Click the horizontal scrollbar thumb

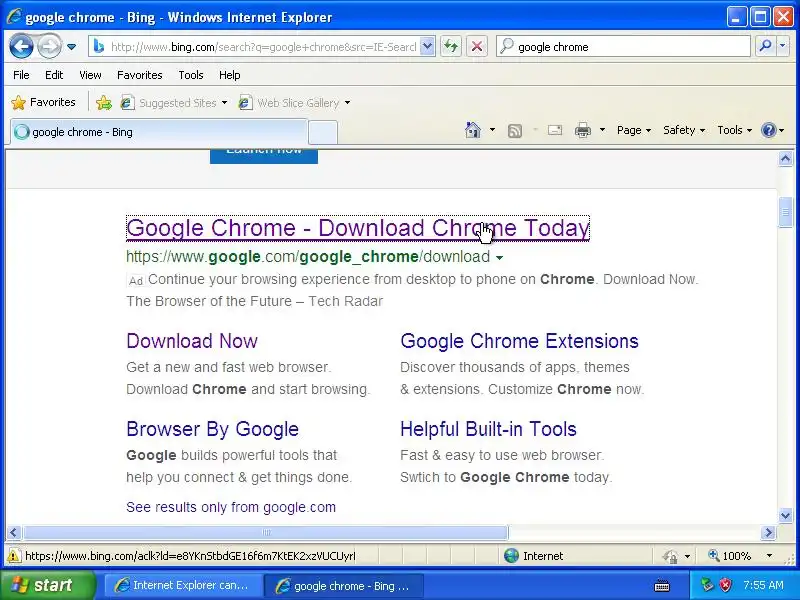265,533
